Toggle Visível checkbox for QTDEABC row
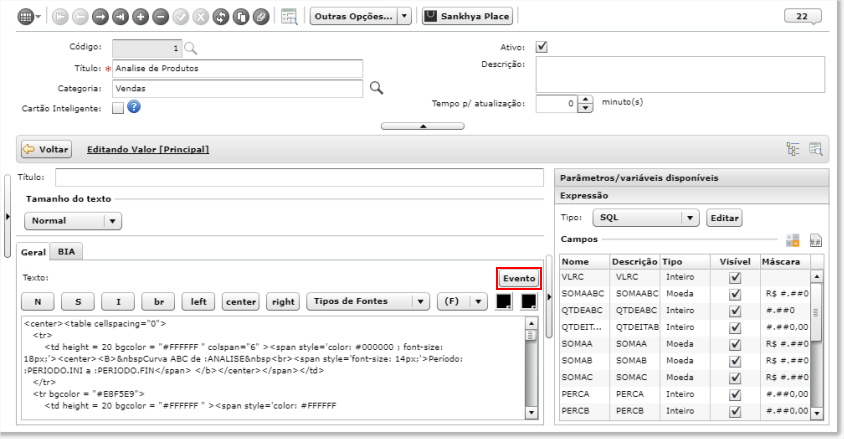 pos(735,311)
